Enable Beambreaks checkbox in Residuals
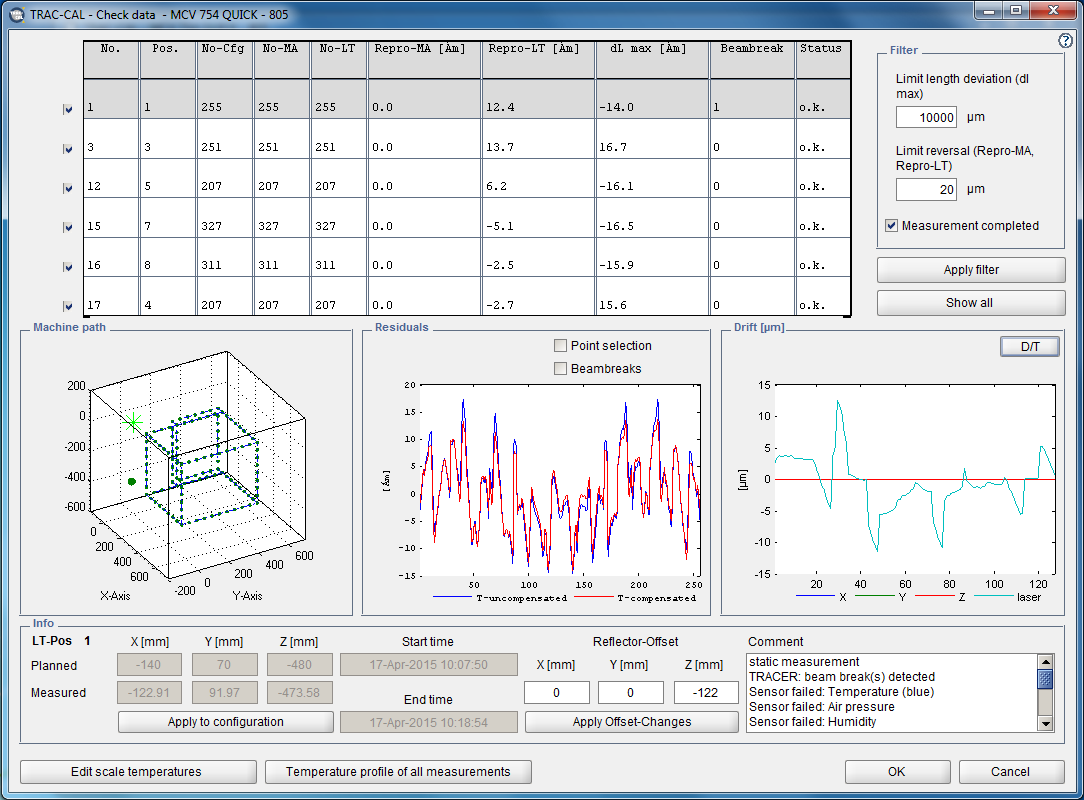Image resolution: width=1084 pixels, height=800 pixels. click(561, 369)
